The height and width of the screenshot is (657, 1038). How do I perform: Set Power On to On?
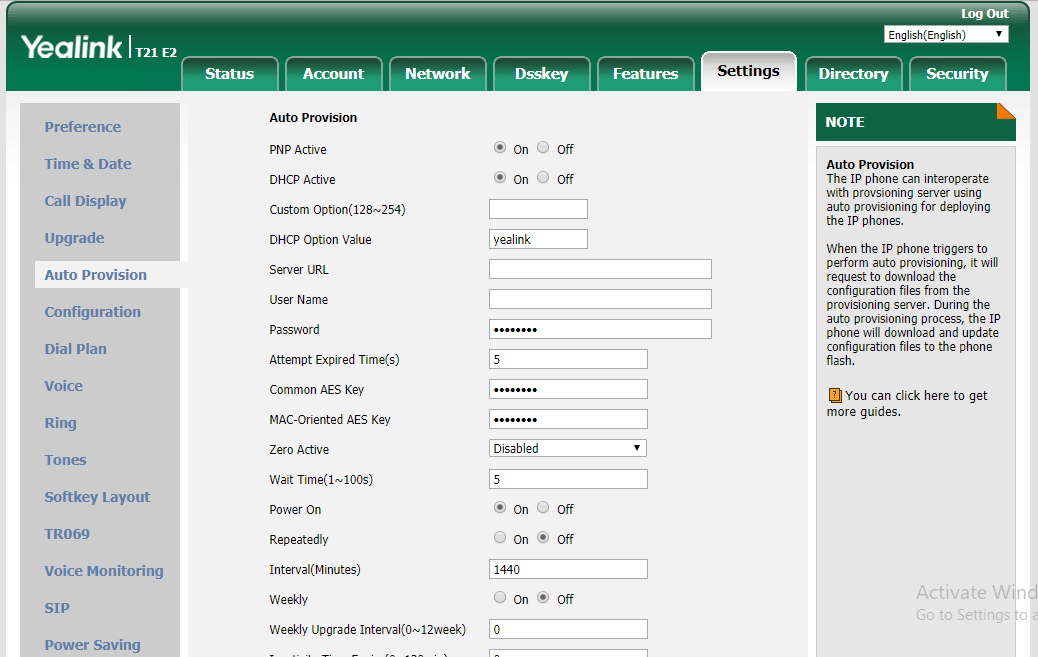tap(500, 508)
